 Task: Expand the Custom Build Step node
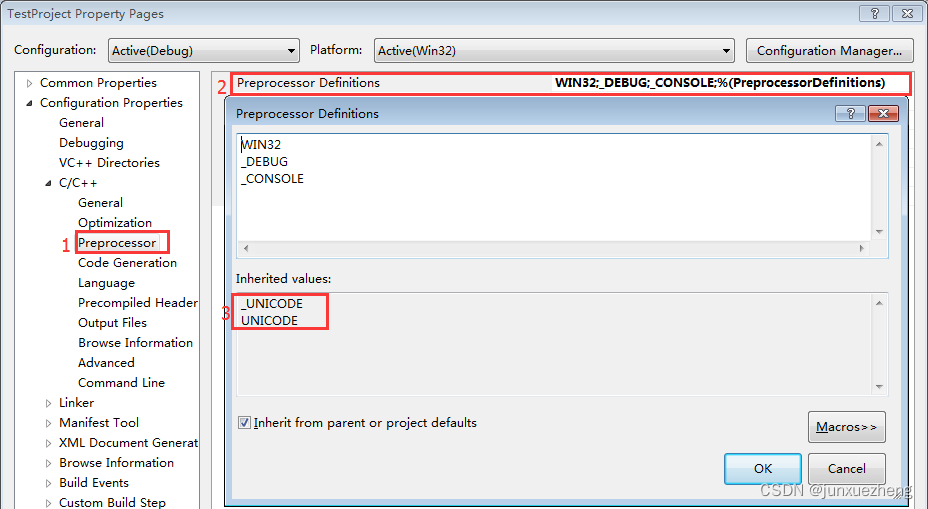(x=49, y=503)
